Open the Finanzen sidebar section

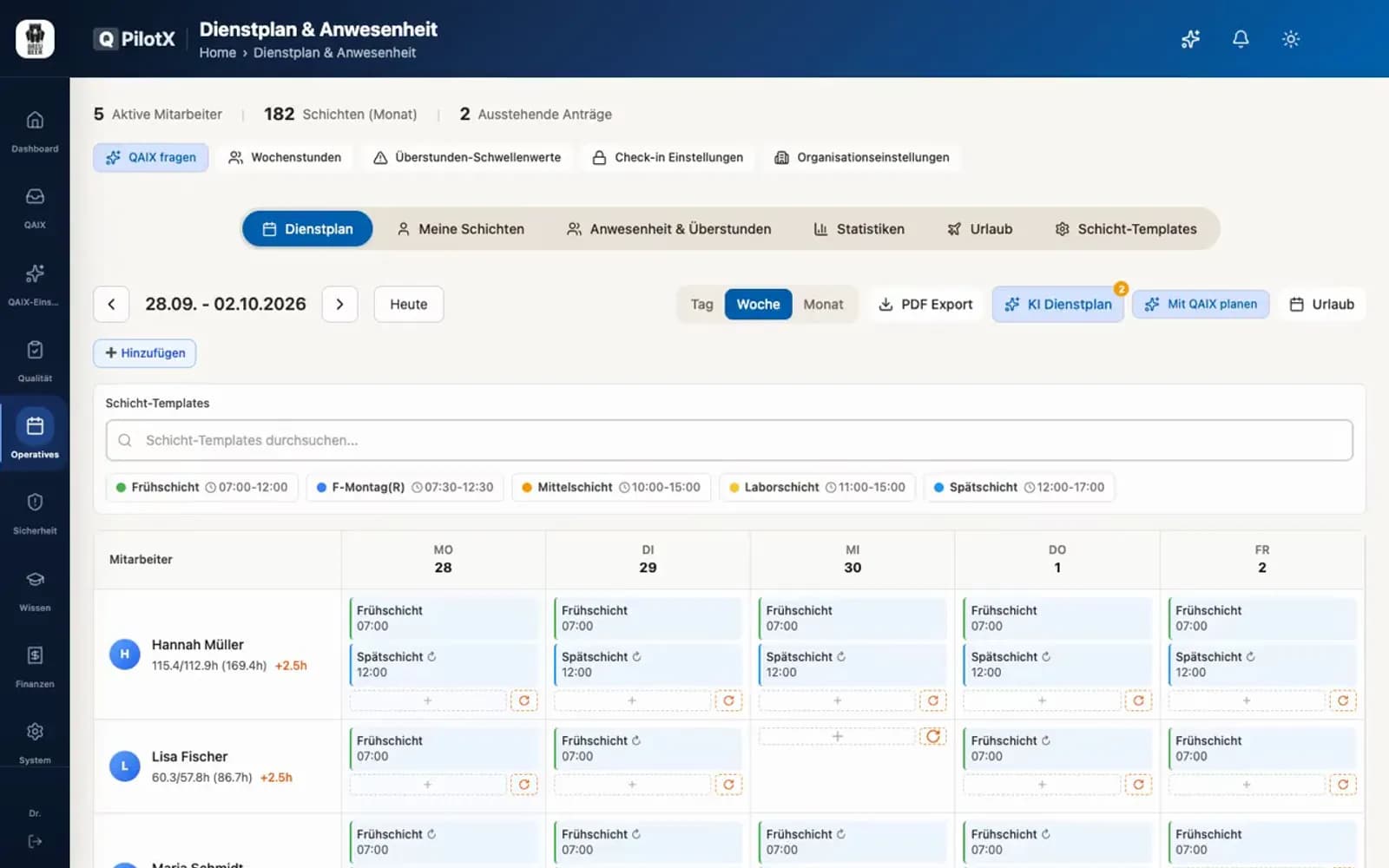(x=35, y=665)
